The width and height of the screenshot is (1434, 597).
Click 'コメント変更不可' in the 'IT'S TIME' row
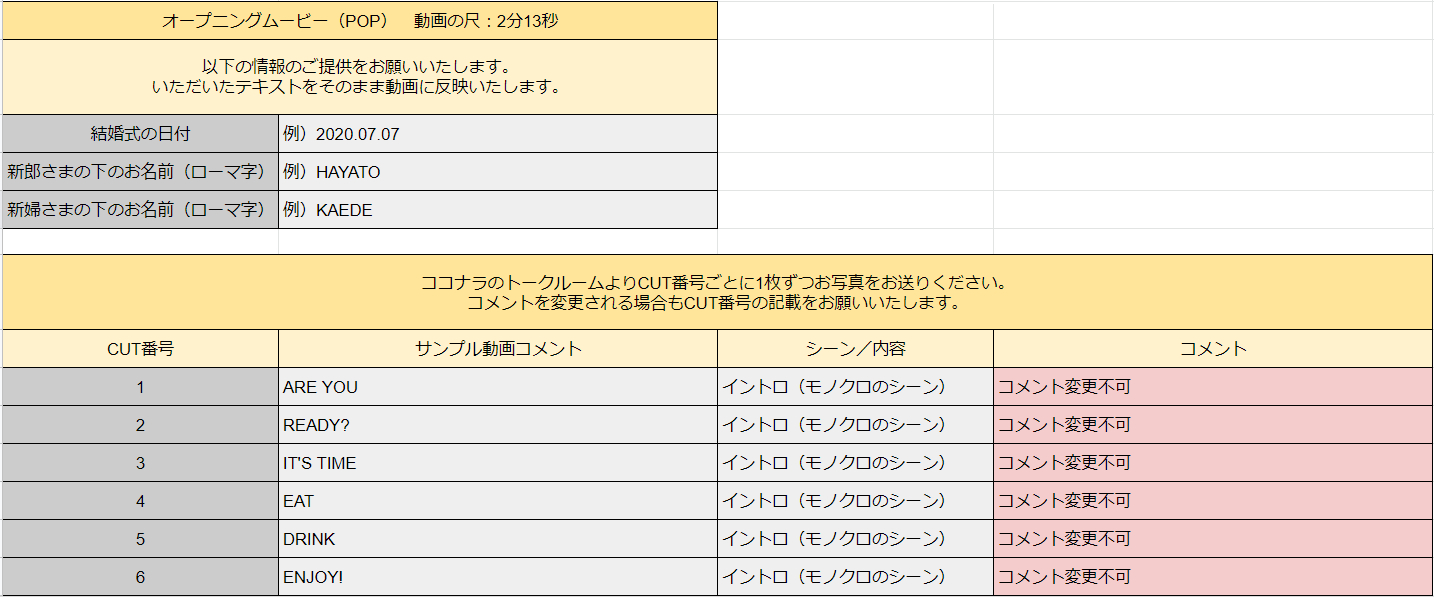(x=1213, y=463)
